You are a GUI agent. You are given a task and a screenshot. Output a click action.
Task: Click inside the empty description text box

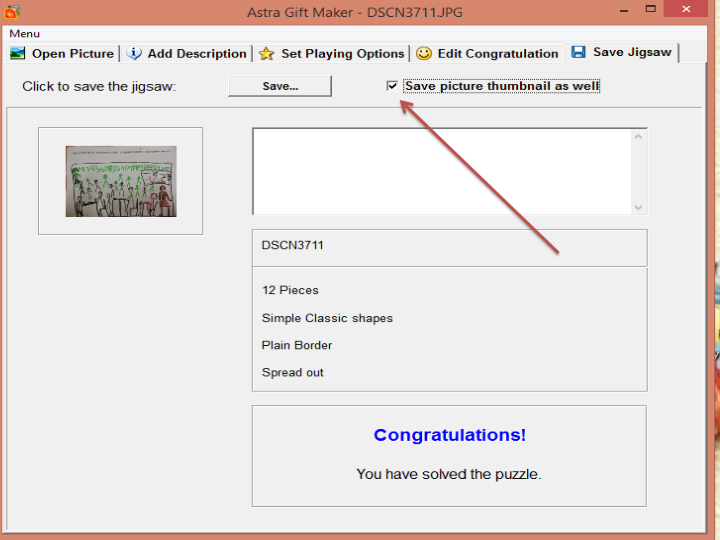(443, 171)
